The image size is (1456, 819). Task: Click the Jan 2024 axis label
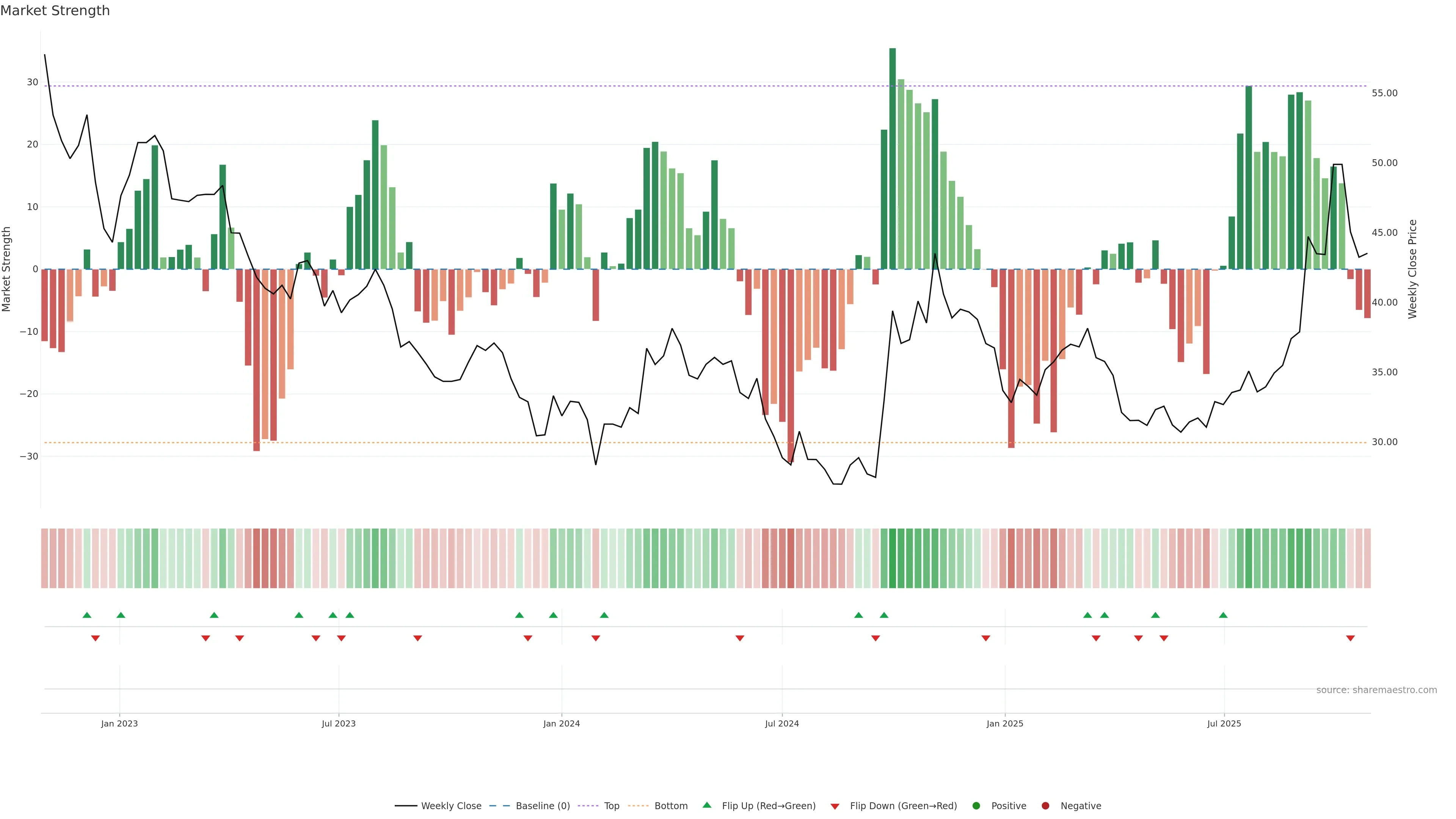pyautogui.click(x=561, y=723)
